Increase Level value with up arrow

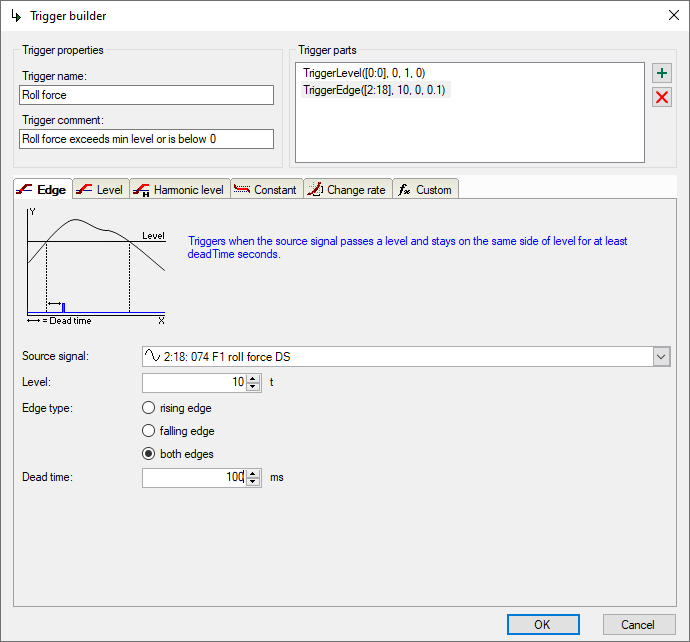[253, 378]
